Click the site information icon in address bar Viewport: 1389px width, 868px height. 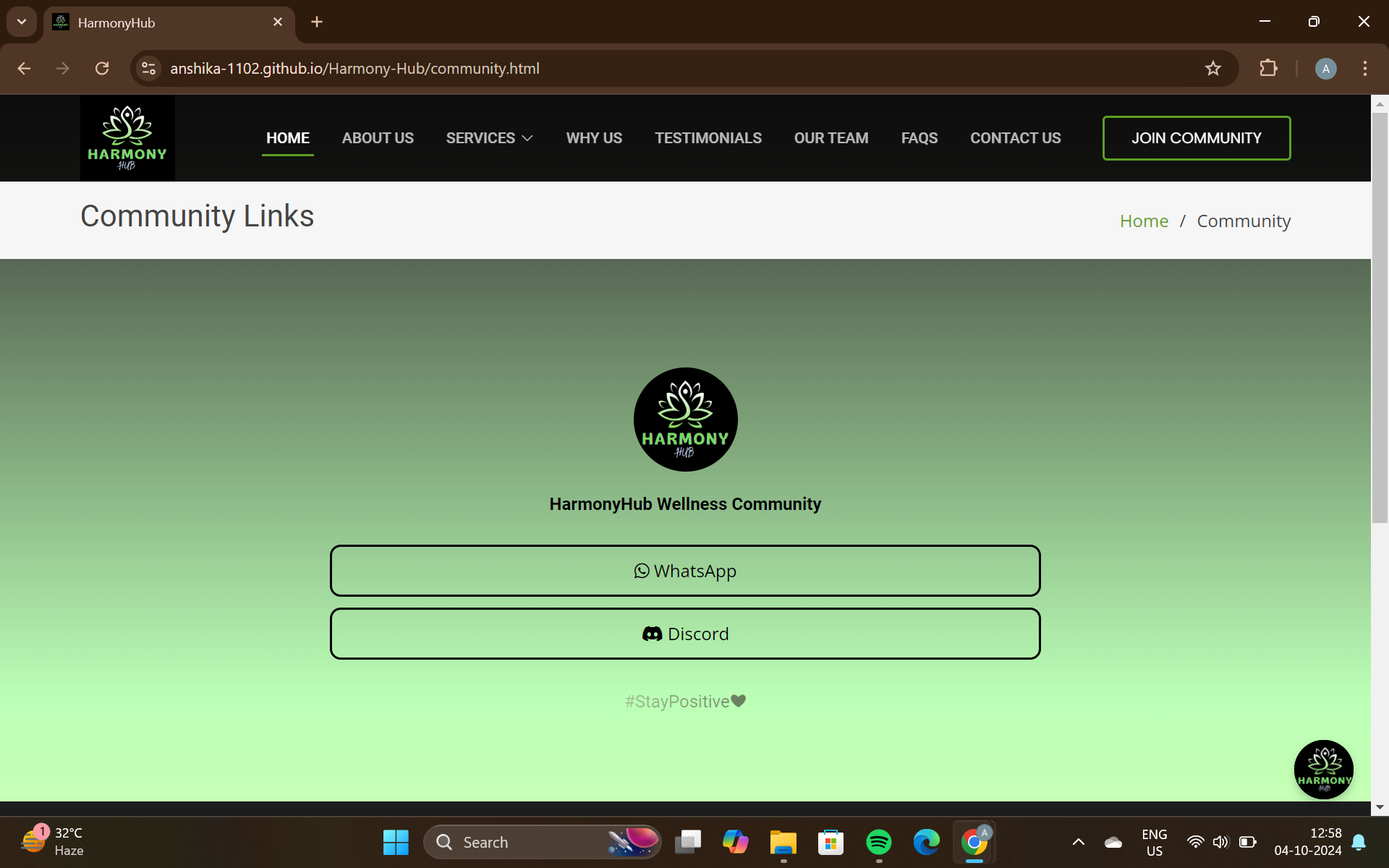coord(149,69)
